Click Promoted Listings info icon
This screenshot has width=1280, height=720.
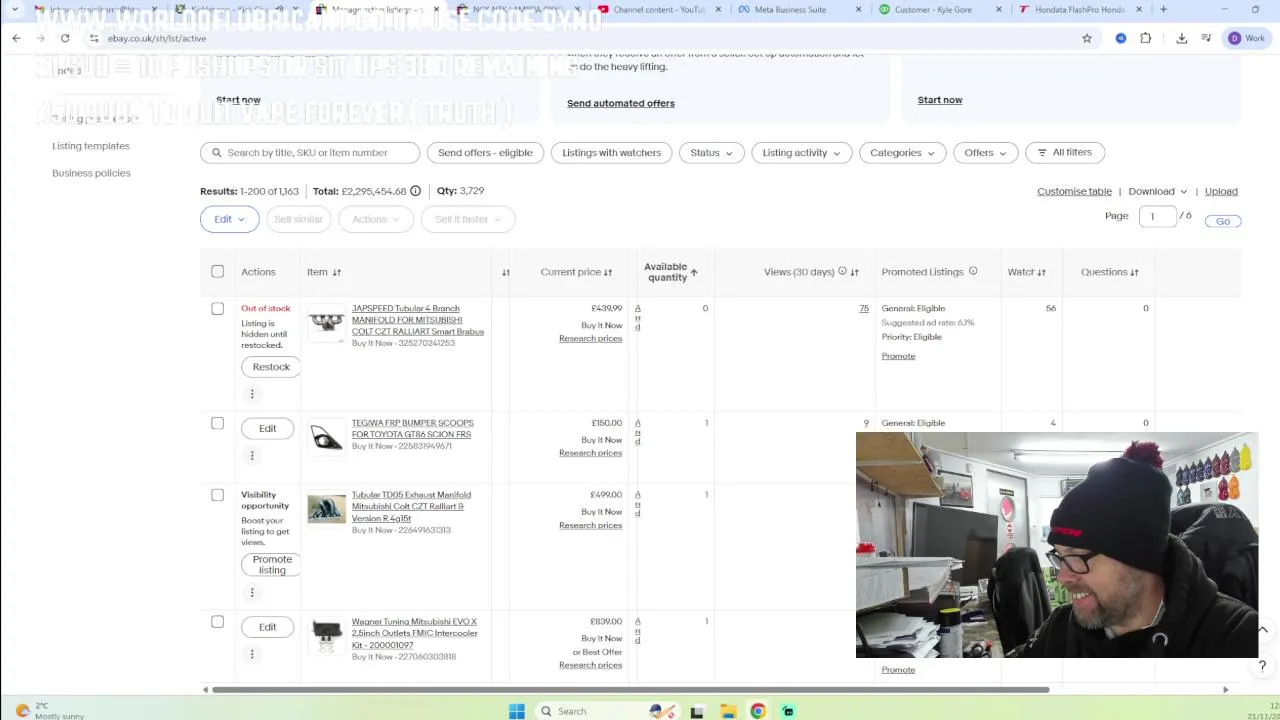pos(973,271)
